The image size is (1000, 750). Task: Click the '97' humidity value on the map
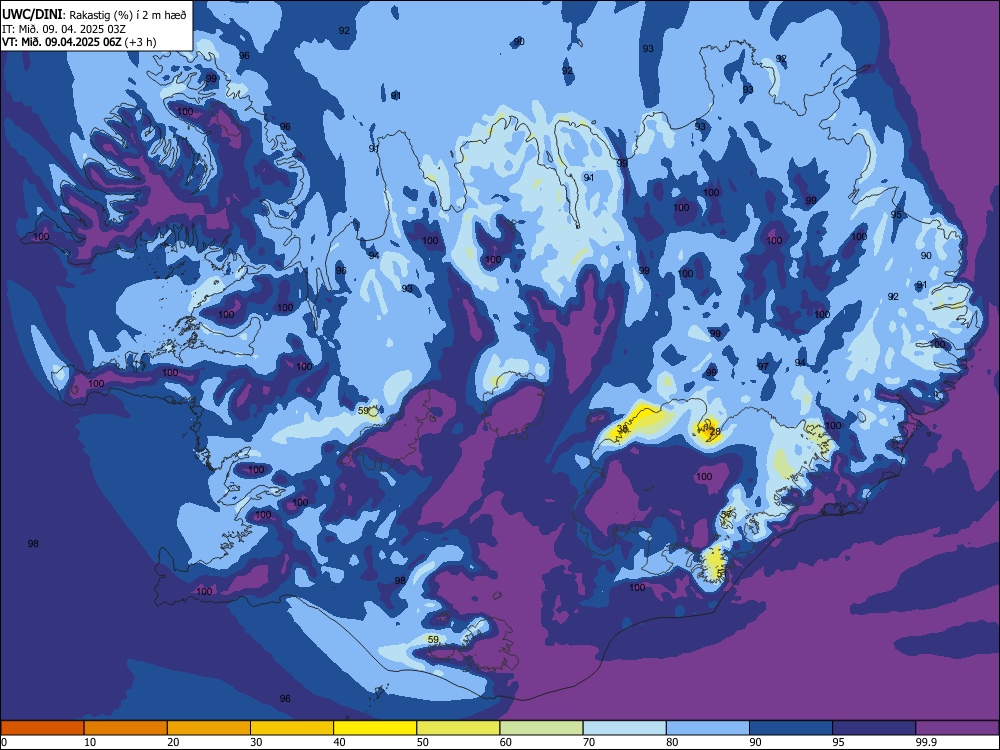pyautogui.click(x=763, y=367)
